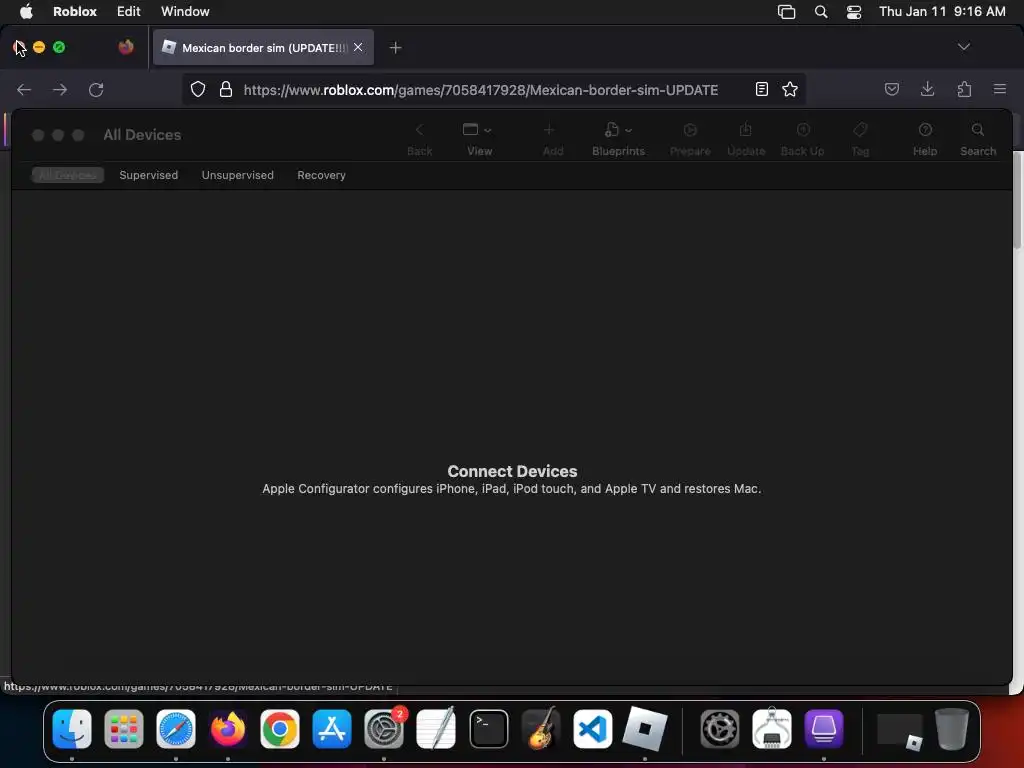Open the View dropdown in Configurator toolbar
Screen dimensions: 1024x768
pyautogui.click(x=479, y=139)
